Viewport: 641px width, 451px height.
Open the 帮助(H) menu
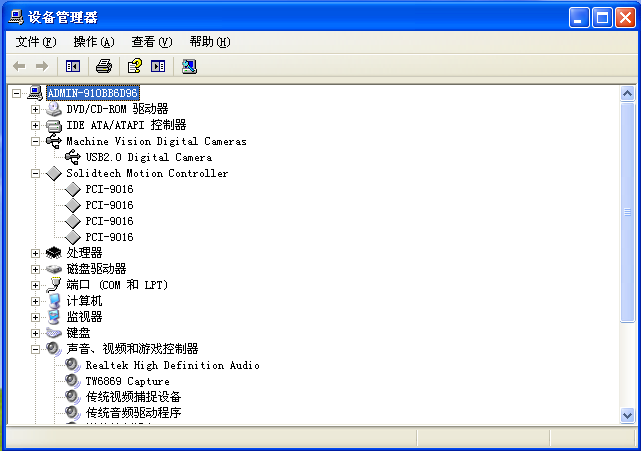[x=209, y=42]
